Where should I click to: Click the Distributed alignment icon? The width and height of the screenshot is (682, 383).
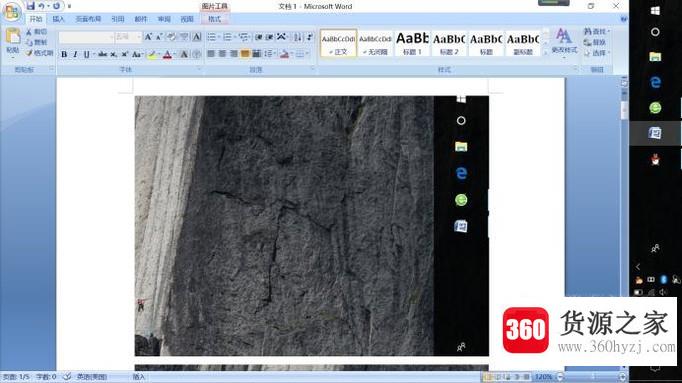[257, 54]
